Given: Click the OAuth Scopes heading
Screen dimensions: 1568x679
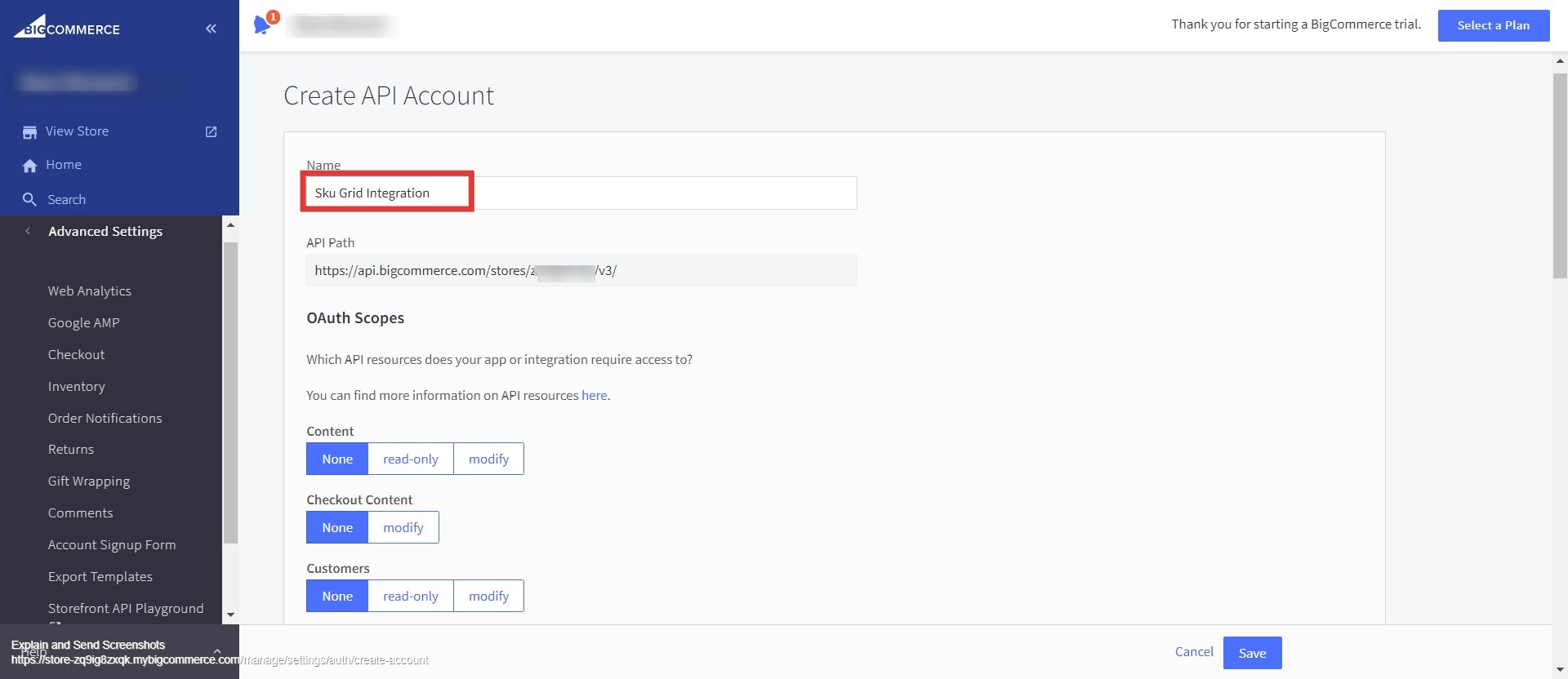Looking at the screenshot, I should coord(355,318).
